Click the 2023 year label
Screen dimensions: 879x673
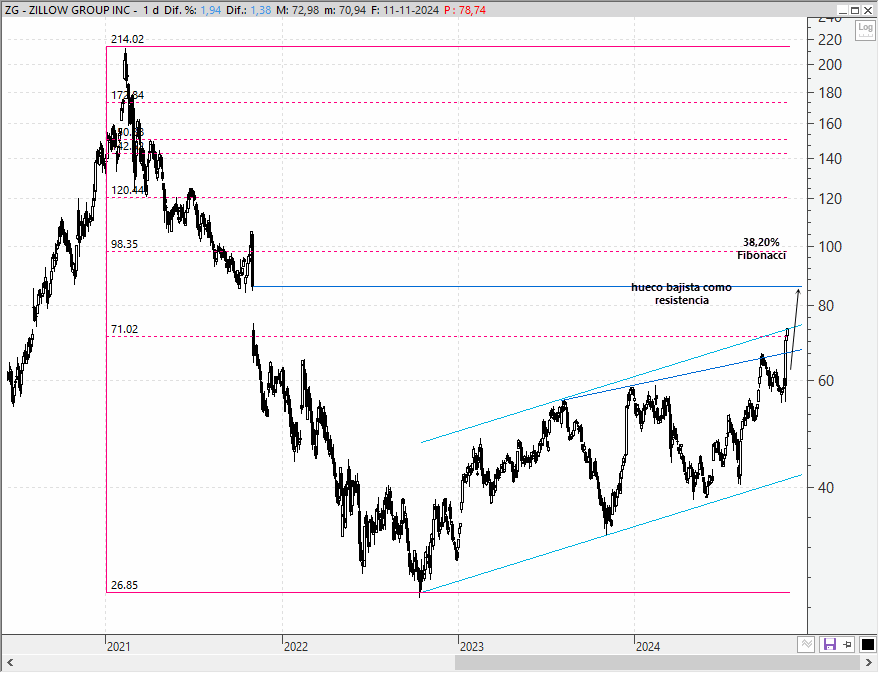[x=471, y=647]
